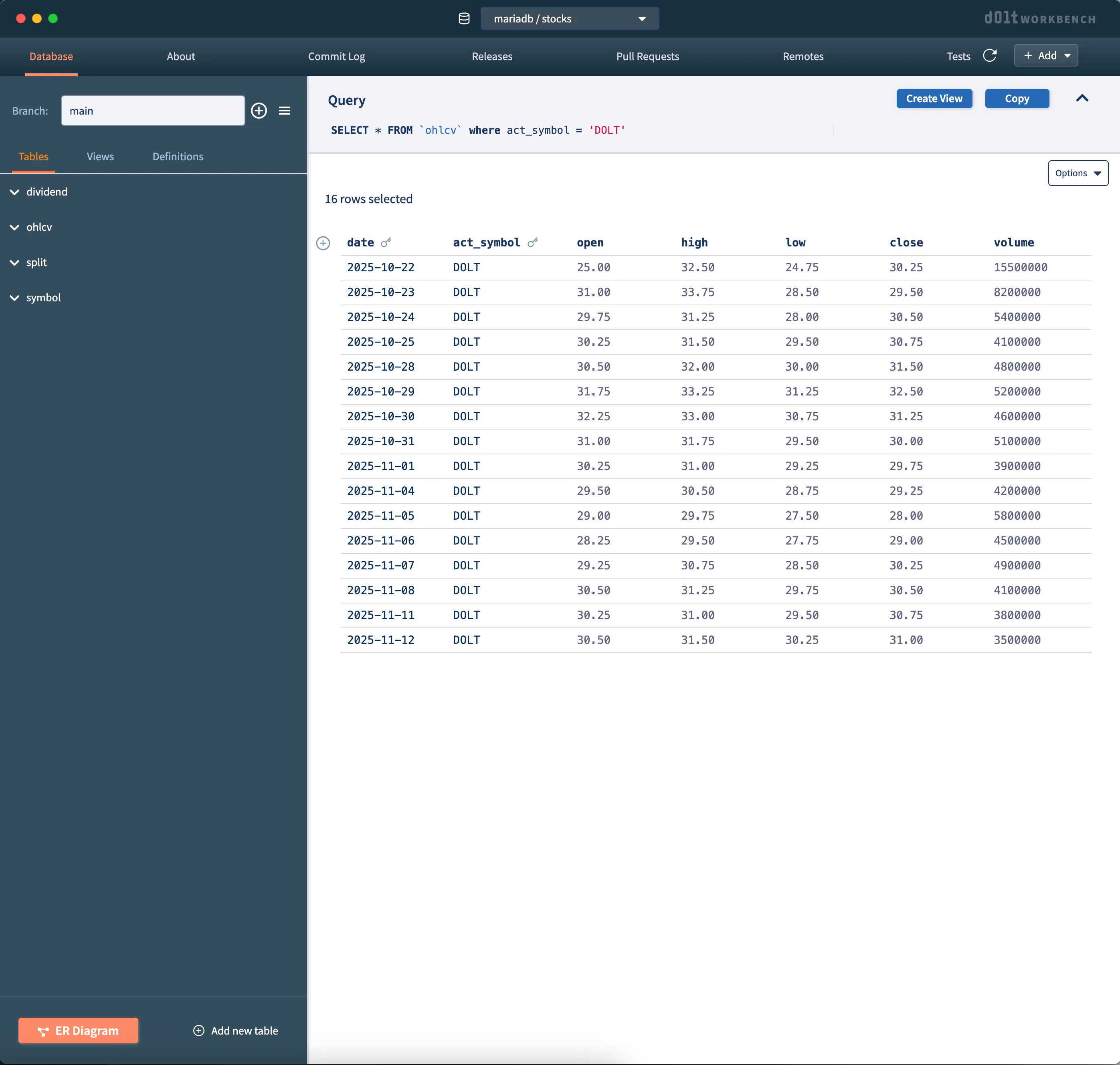Image resolution: width=1120 pixels, height=1065 pixels.
Task: Open the Options dropdown above the results
Action: [1078, 173]
